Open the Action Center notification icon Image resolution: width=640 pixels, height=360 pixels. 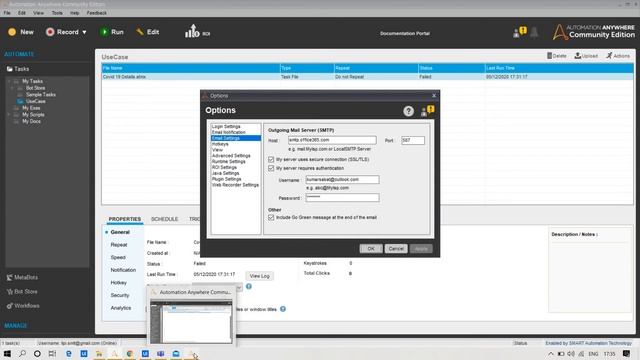click(x=627, y=353)
